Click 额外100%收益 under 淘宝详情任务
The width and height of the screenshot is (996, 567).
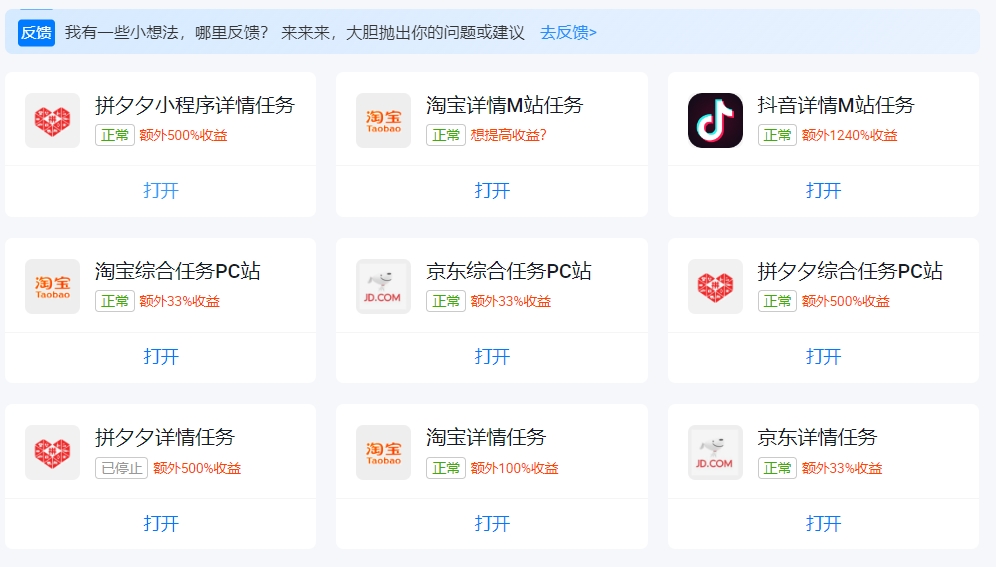[x=514, y=468]
